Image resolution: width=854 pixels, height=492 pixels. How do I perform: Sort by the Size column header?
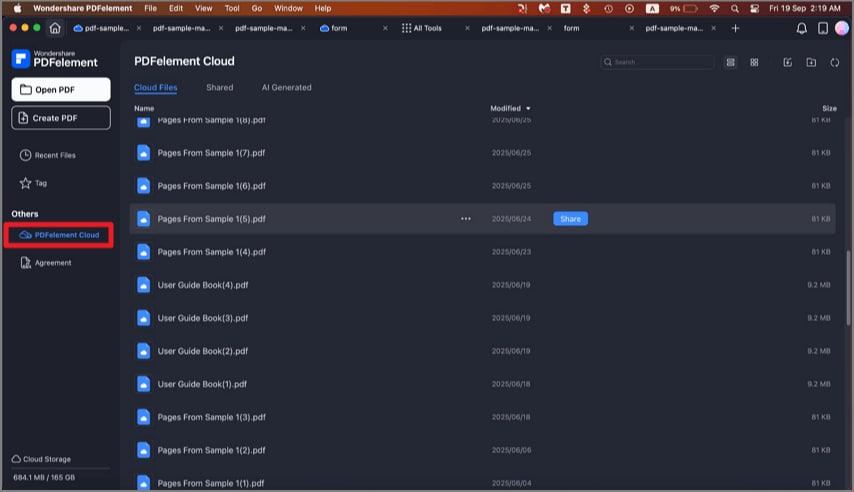pos(829,108)
